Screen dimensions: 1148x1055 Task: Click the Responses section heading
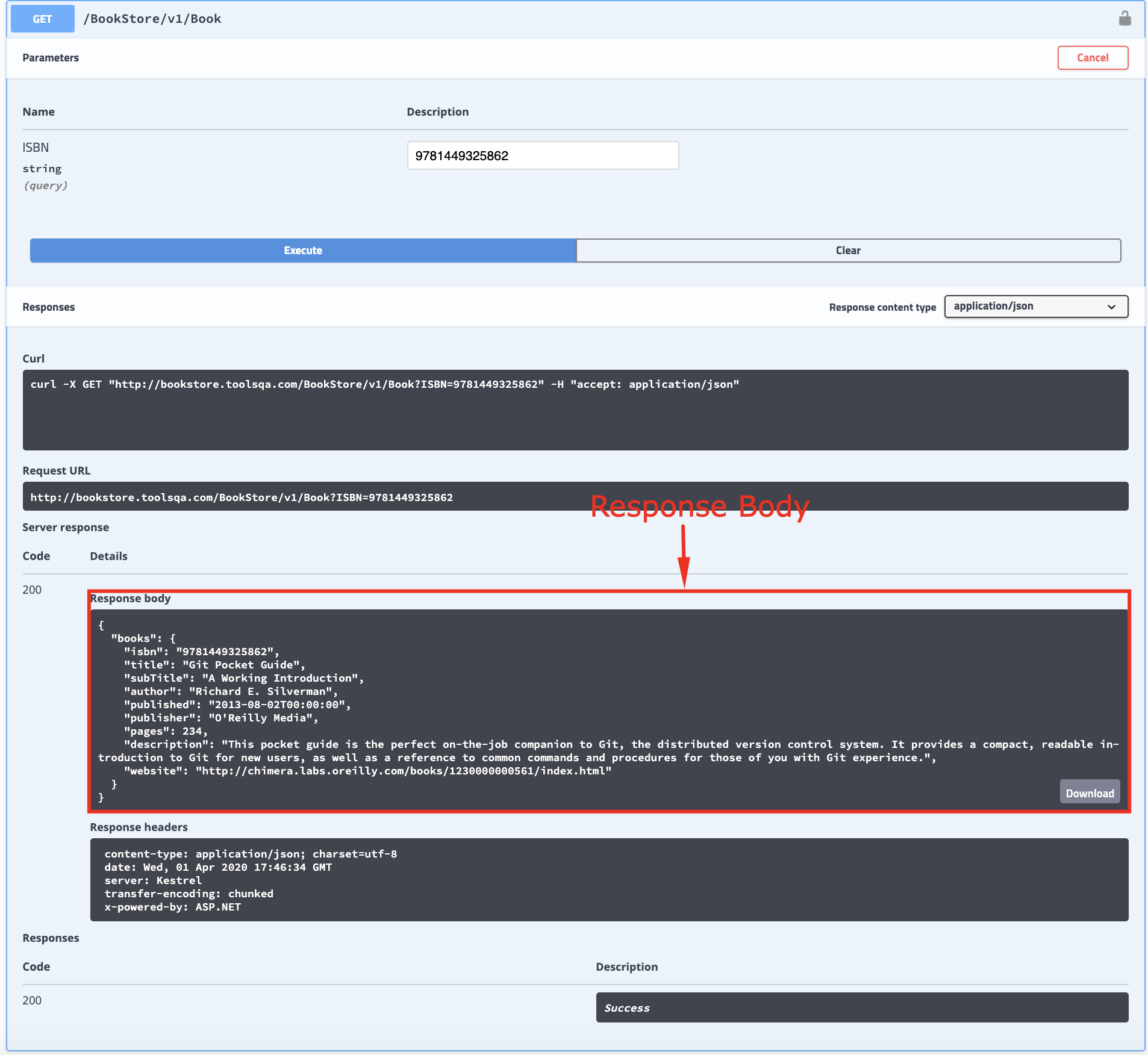coord(48,307)
